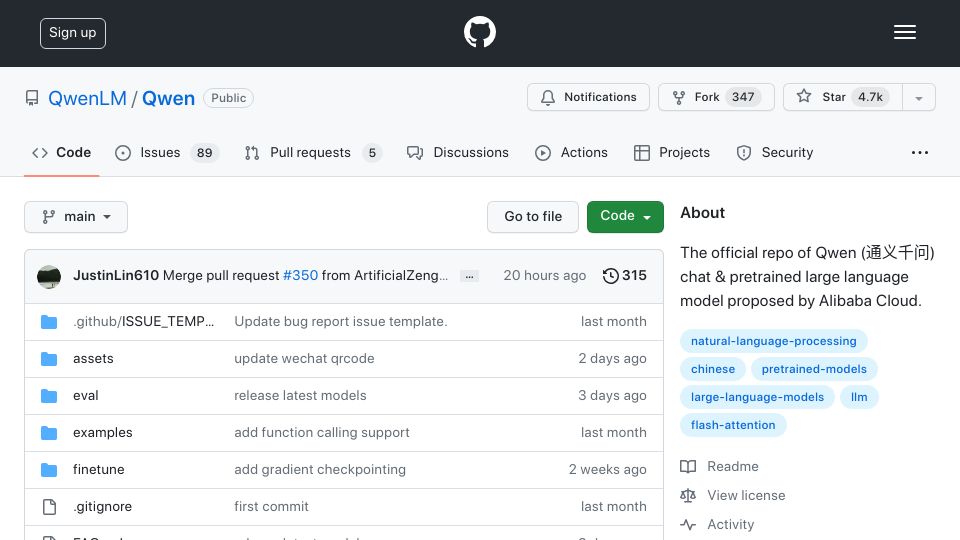Click the 315 commits count

(634, 276)
